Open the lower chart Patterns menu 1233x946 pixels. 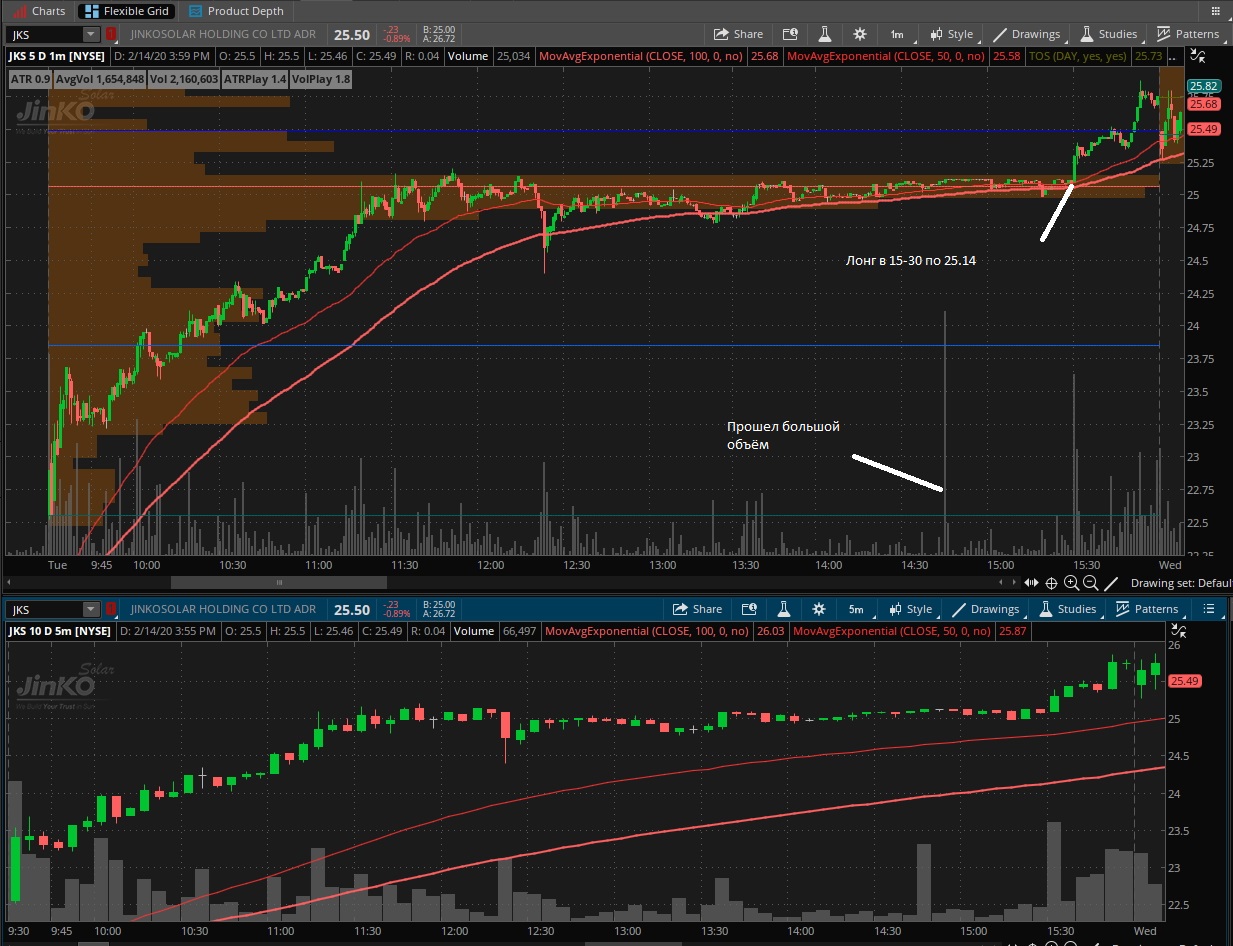(x=1145, y=609)
